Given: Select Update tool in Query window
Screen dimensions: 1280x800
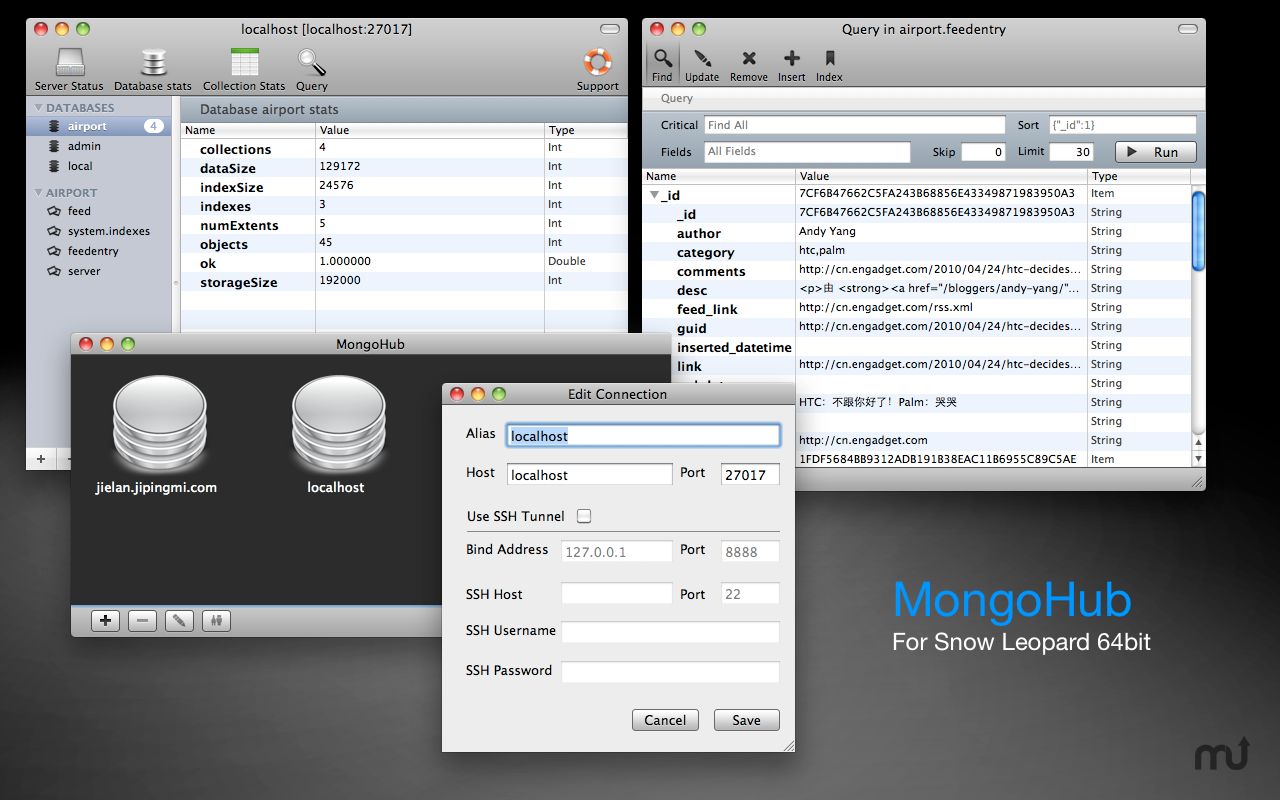Looking at the screenshot, I should pos(702,64).
